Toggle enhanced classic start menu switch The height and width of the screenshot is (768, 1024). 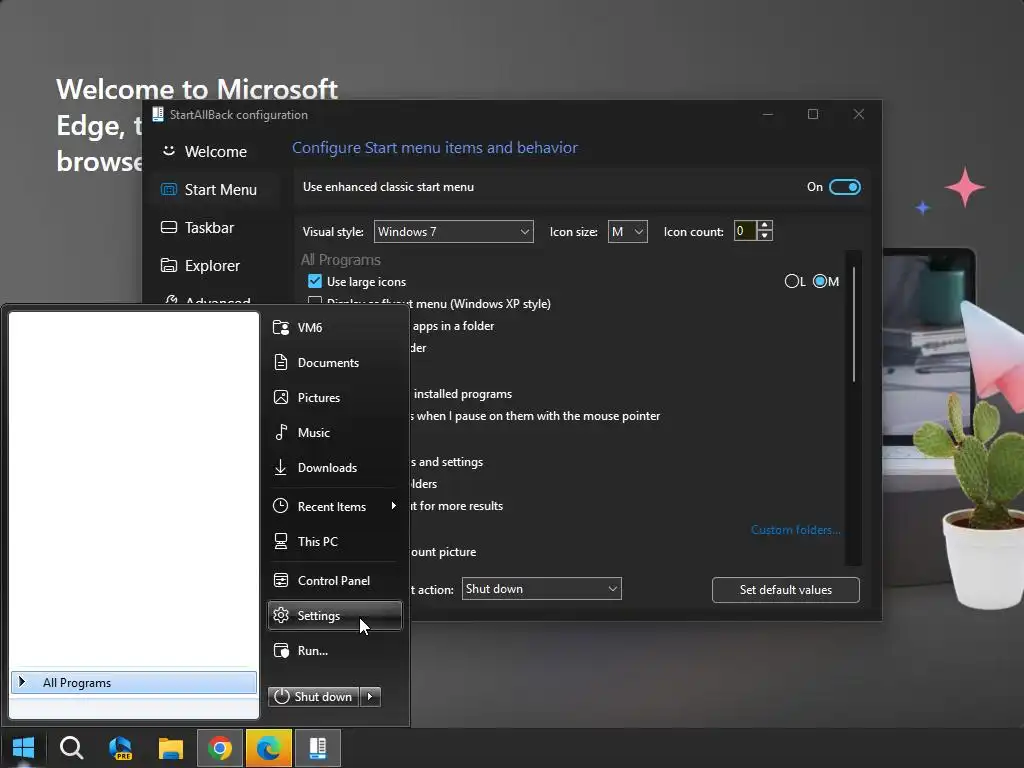[844, 187]
